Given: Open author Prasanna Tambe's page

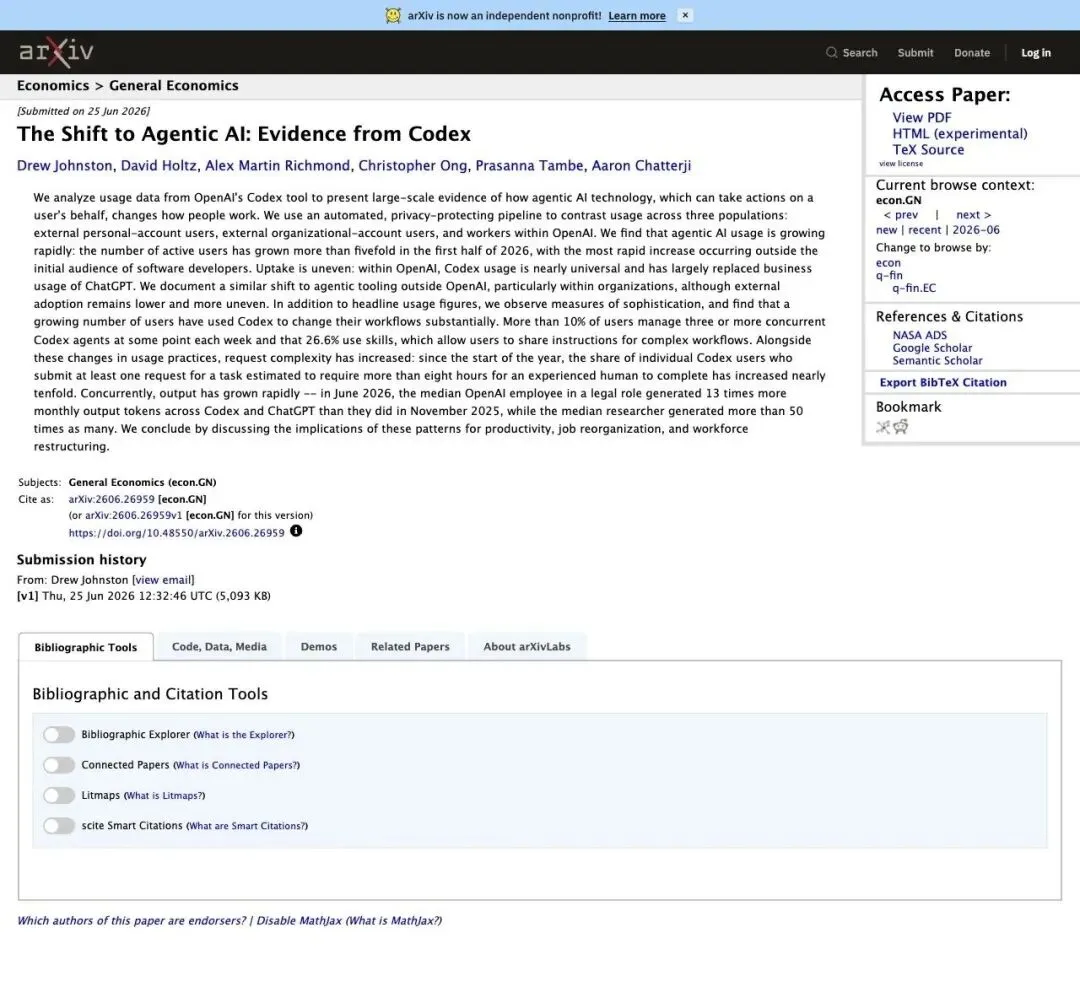Looking at the screenshot, I should coord(529,166).
